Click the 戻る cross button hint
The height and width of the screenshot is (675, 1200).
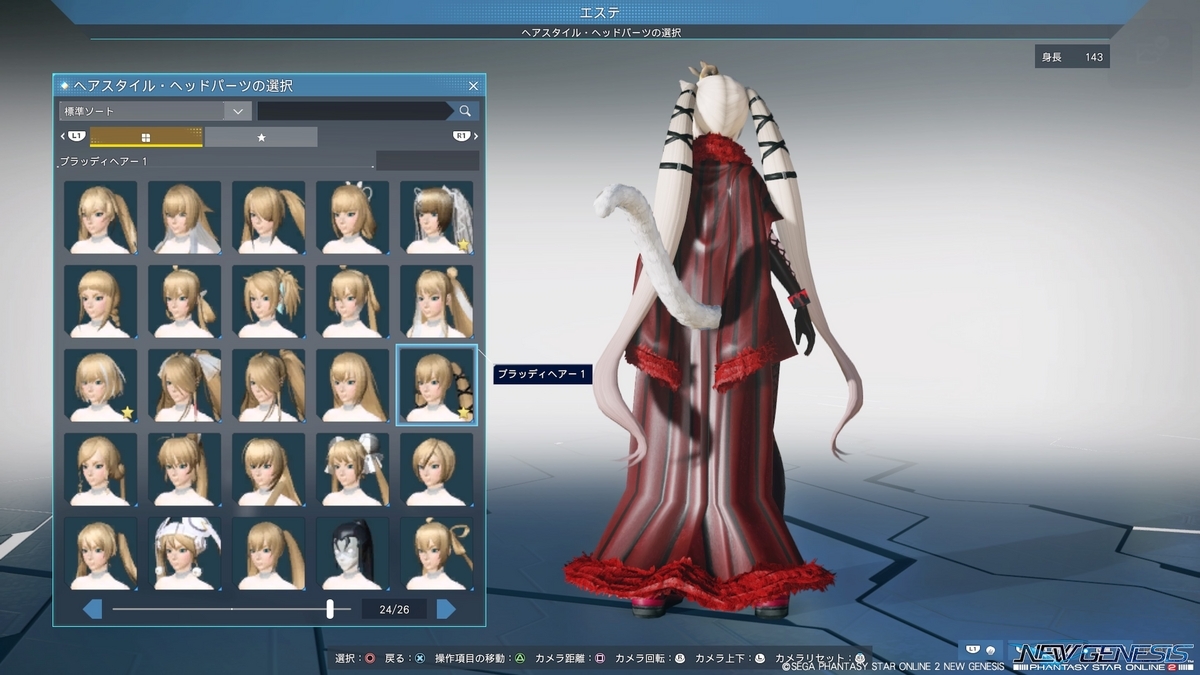(x=405, y=659)
